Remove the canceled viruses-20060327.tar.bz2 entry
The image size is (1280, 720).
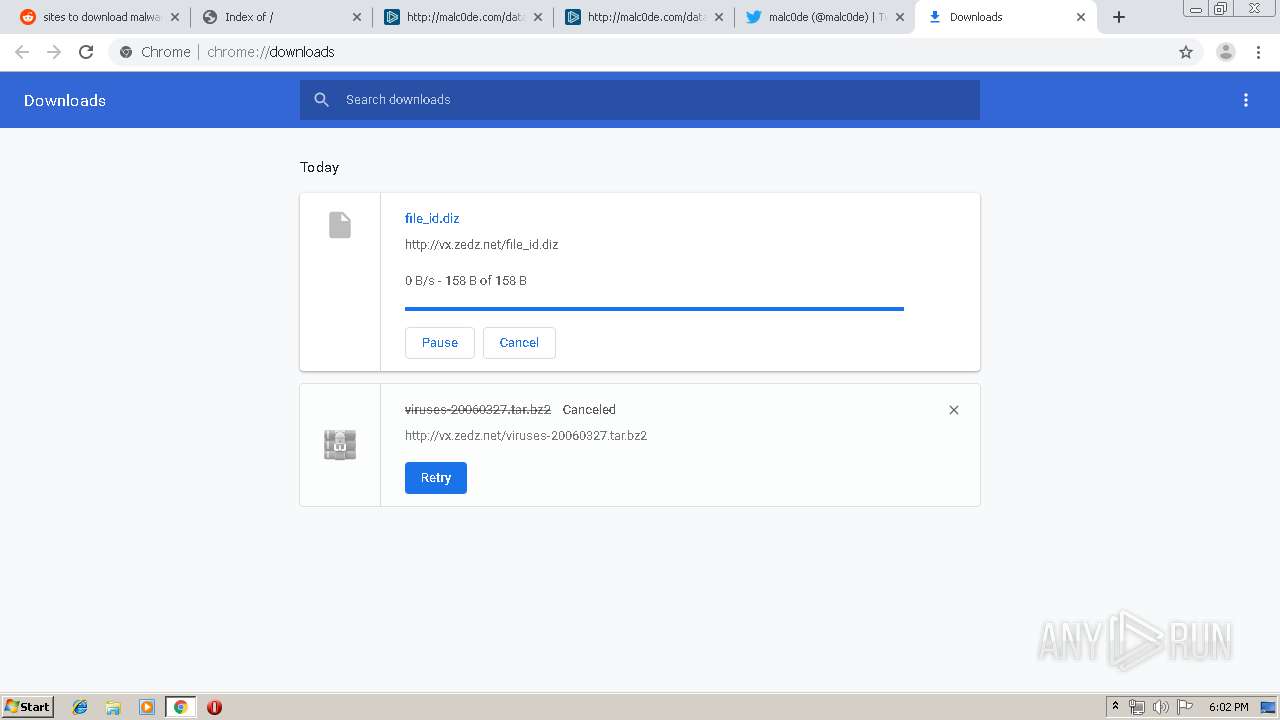tap(954, 410)
